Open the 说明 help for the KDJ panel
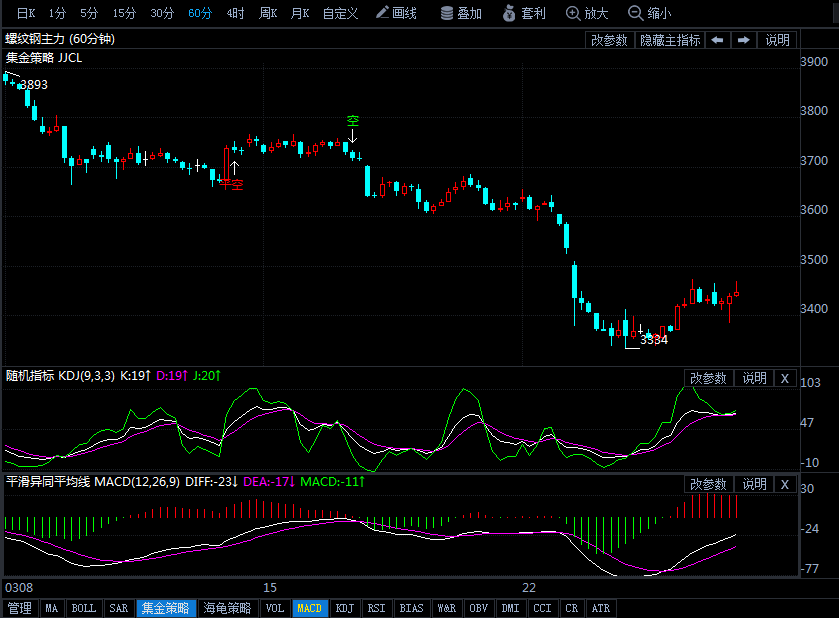The height and width of the screenshot is (618, 839). click(752, 379)
